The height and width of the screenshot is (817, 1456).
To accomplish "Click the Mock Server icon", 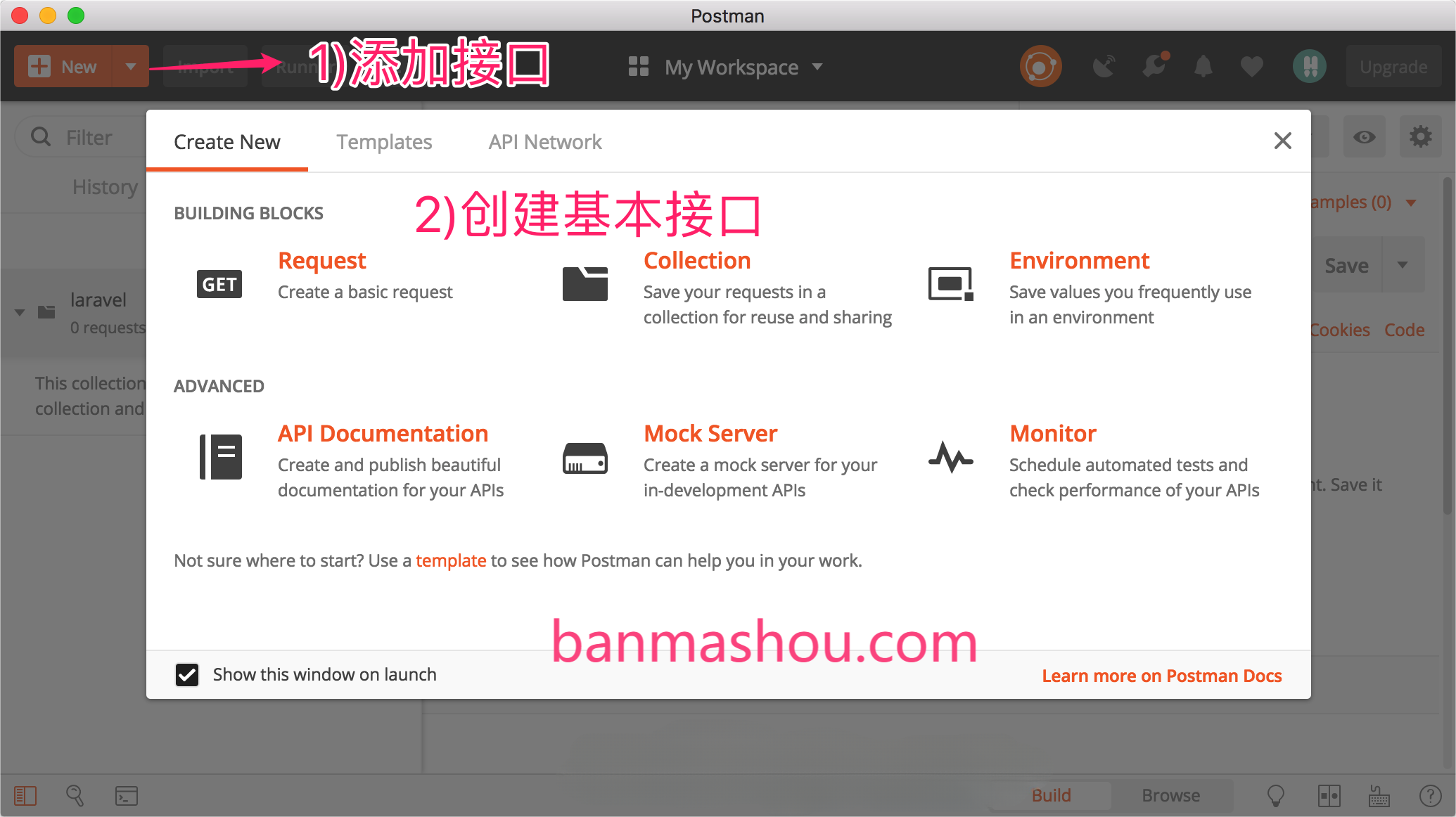I will point(585,458).
